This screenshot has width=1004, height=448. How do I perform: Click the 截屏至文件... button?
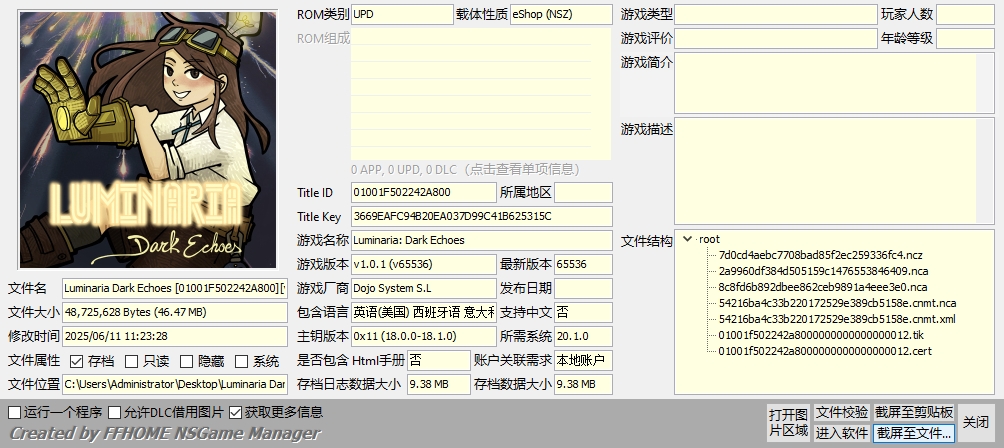coord(914,433)
